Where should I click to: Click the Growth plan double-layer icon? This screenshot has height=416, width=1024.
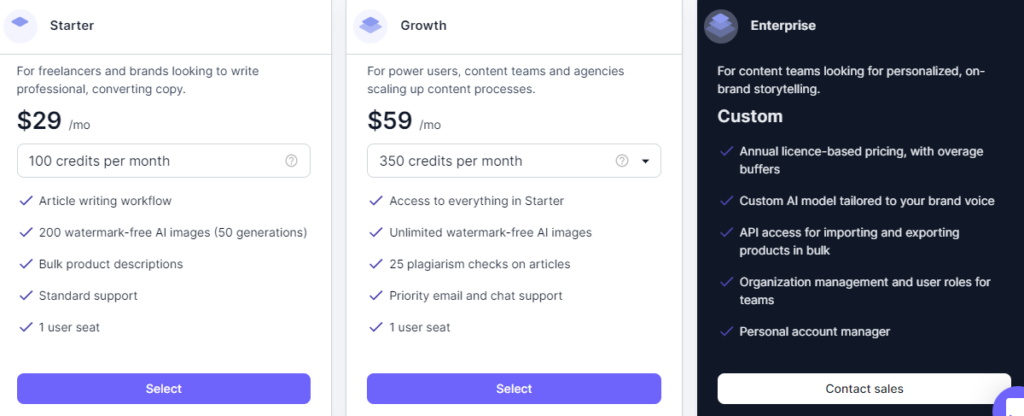(370, 25)
